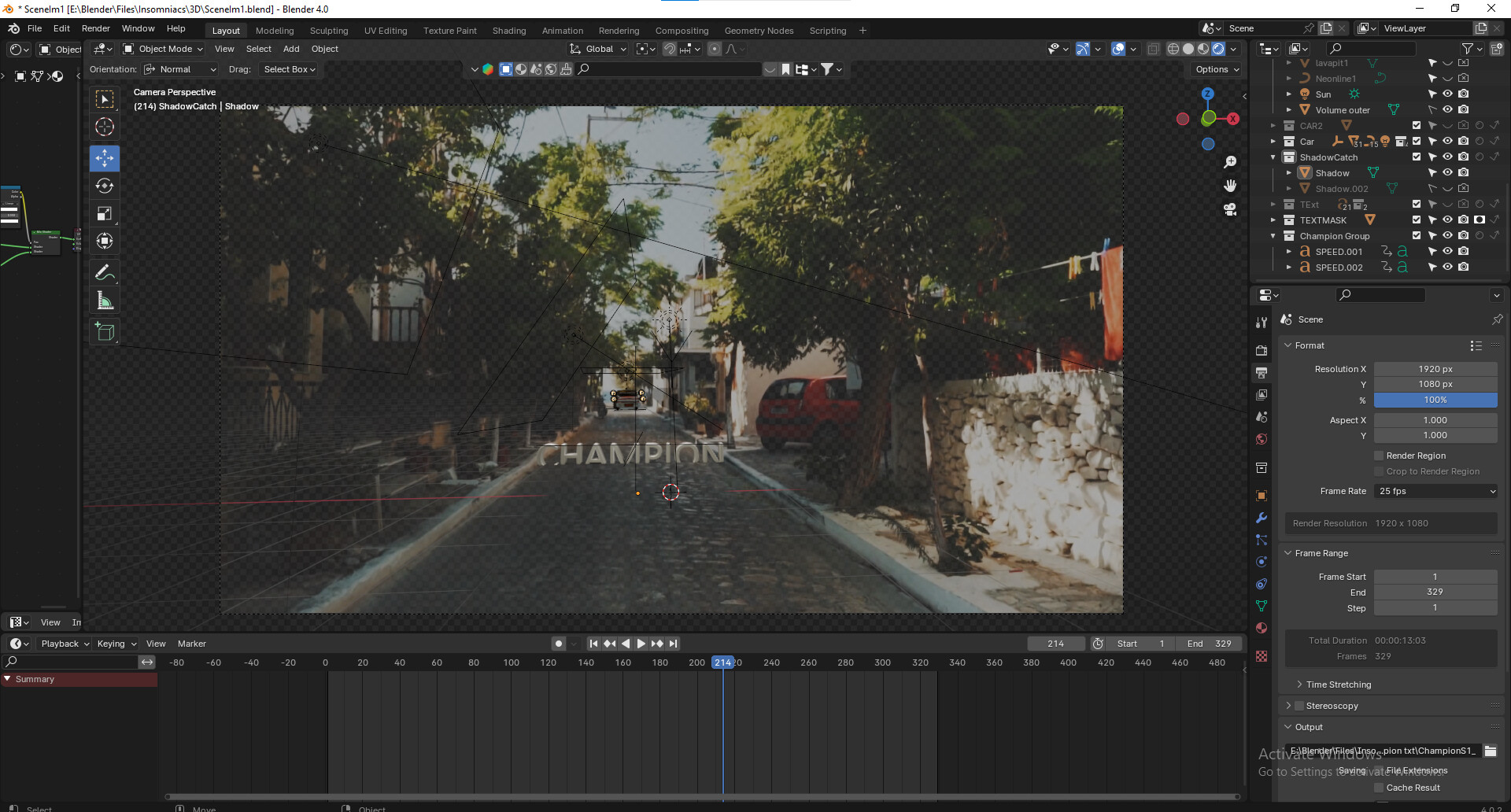Uncheck the CAR2 collection checkbox
The image size is (1511, 812).
1417,125
